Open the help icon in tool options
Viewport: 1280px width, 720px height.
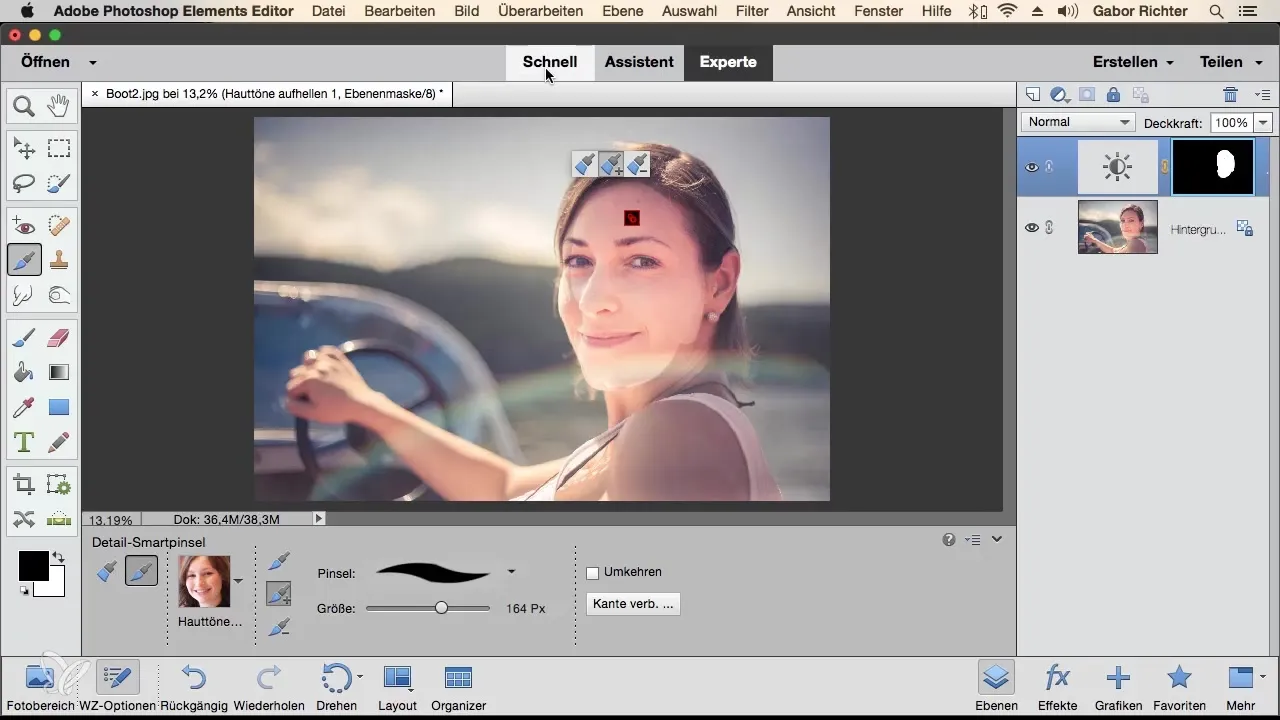tap(948, 540)
